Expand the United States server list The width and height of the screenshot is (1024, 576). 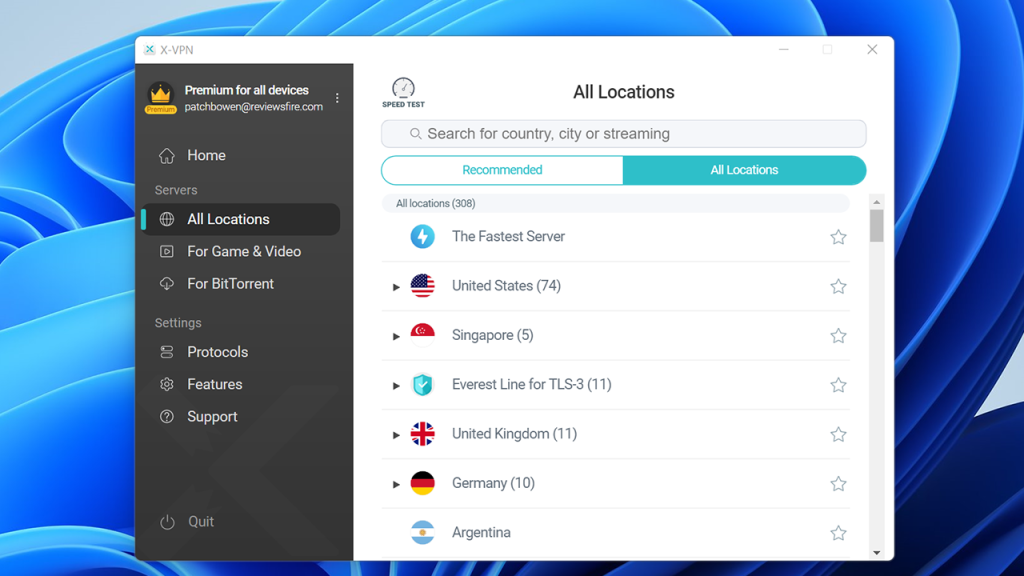(x=396, y=287)
